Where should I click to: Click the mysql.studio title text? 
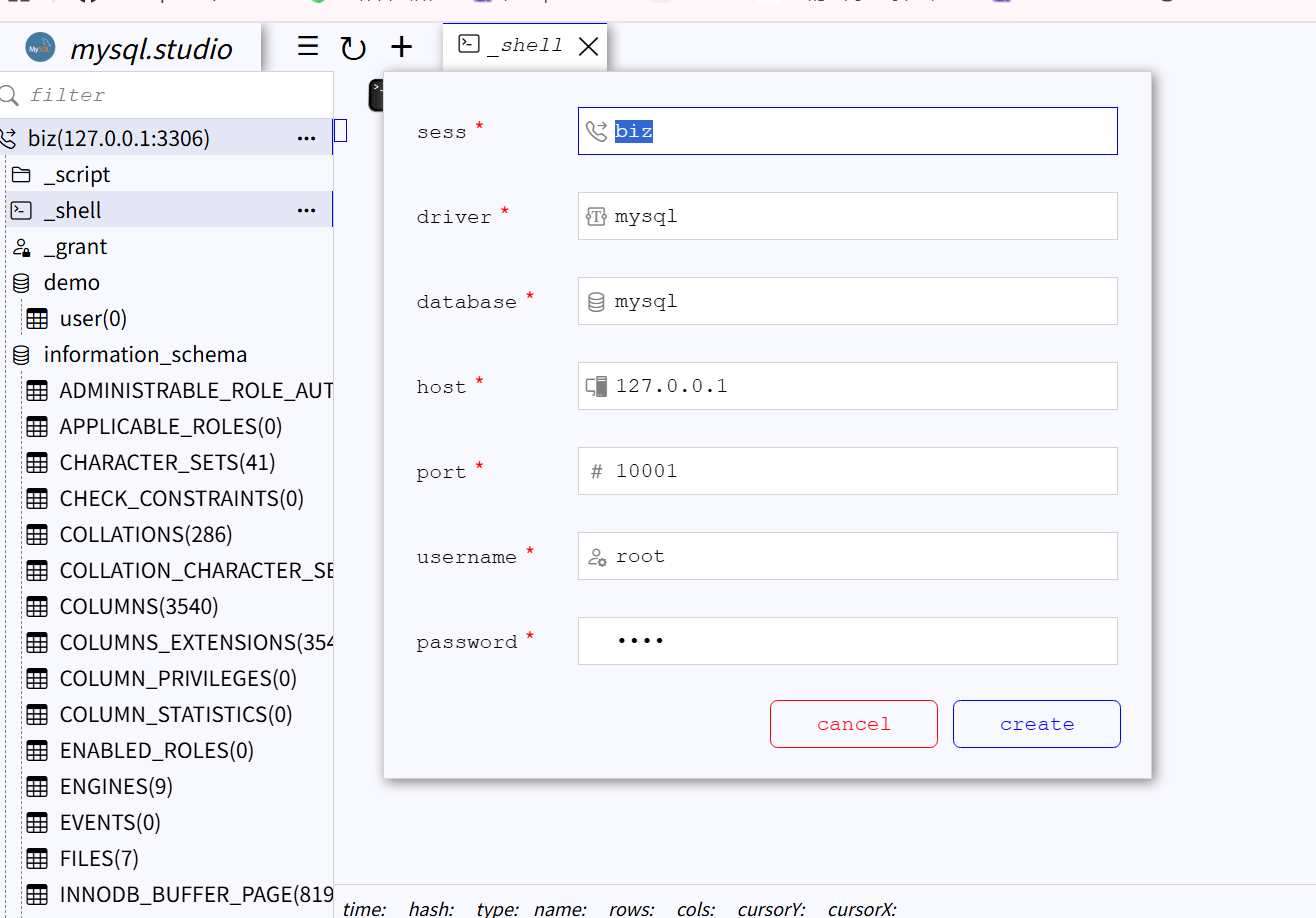click(151, 49)
